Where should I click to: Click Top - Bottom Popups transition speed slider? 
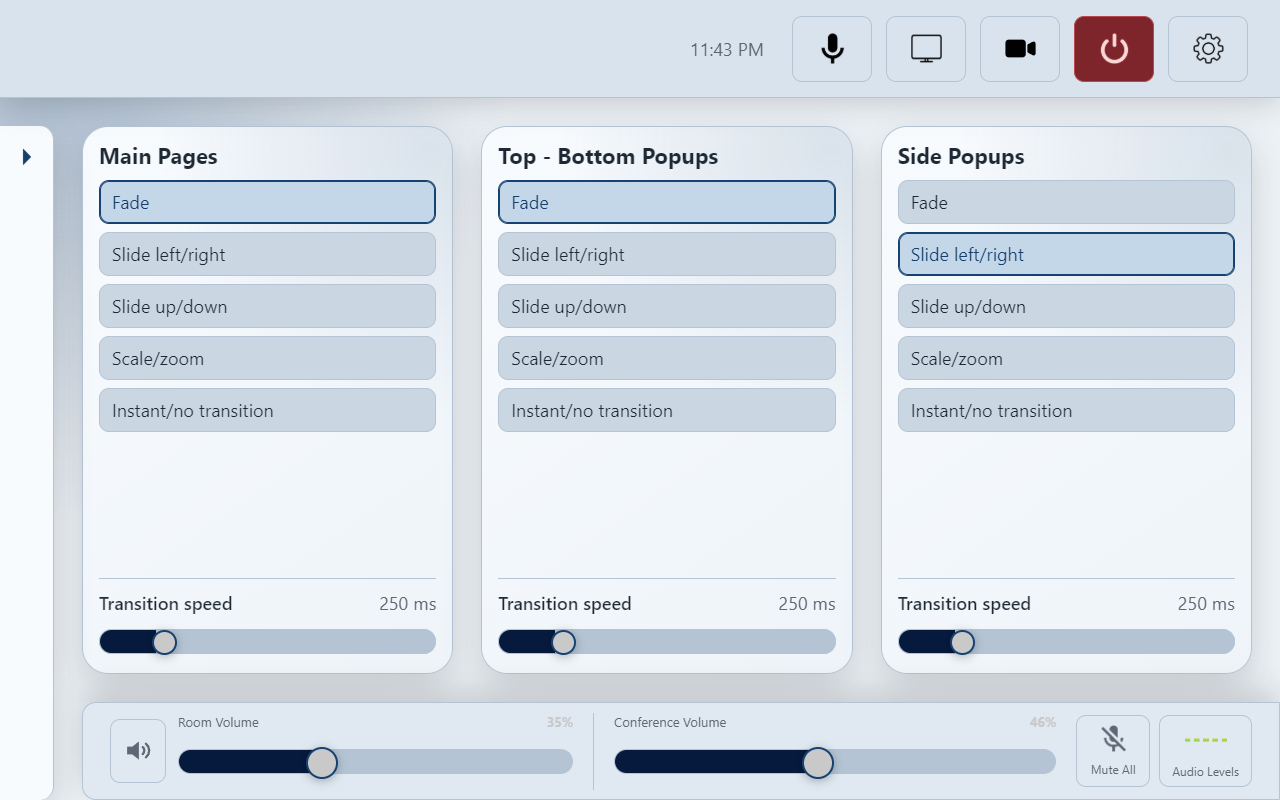coord(667,642)
